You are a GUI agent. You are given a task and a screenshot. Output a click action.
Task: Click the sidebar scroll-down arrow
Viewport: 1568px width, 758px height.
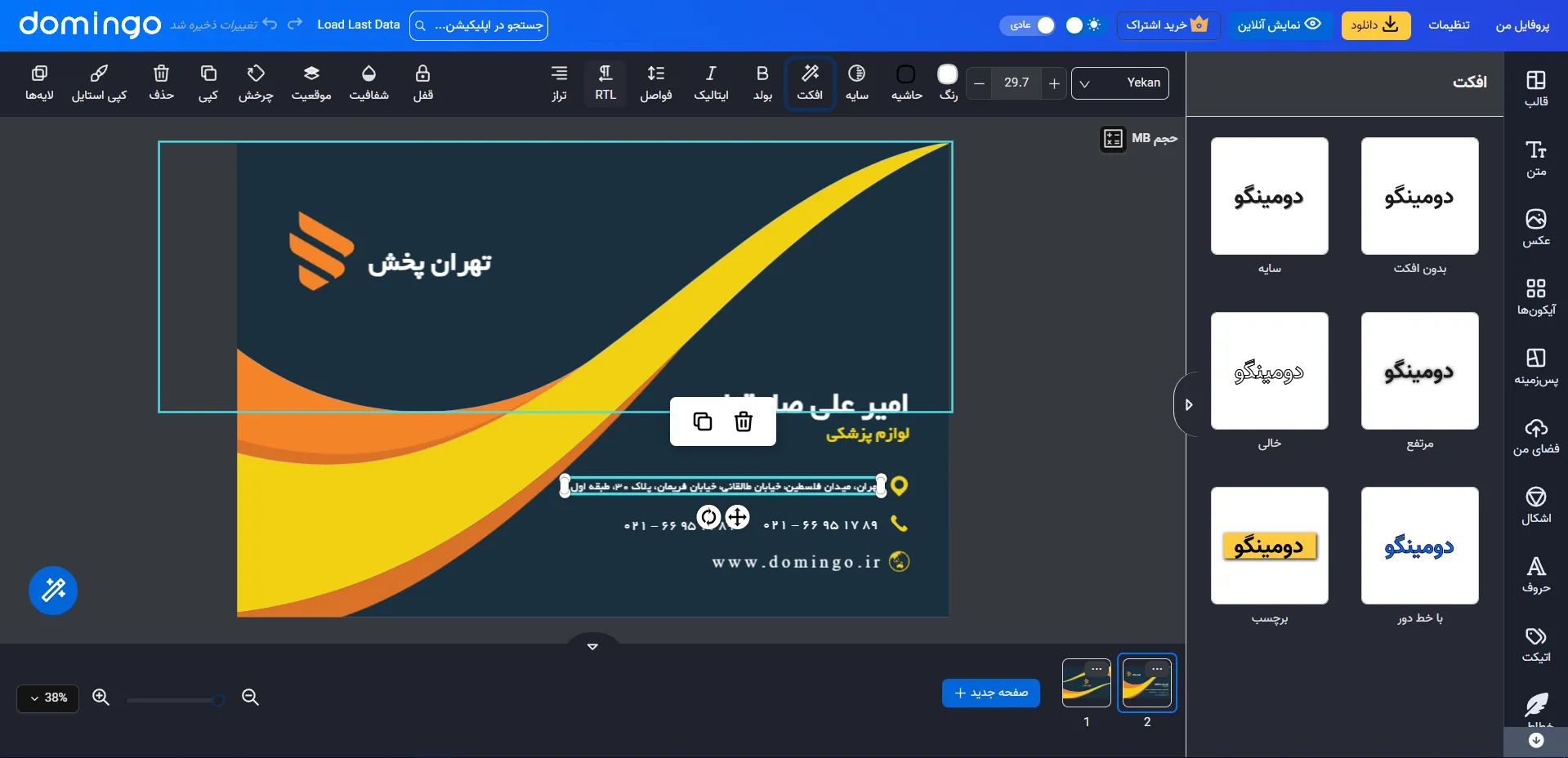pos(1536,741)
